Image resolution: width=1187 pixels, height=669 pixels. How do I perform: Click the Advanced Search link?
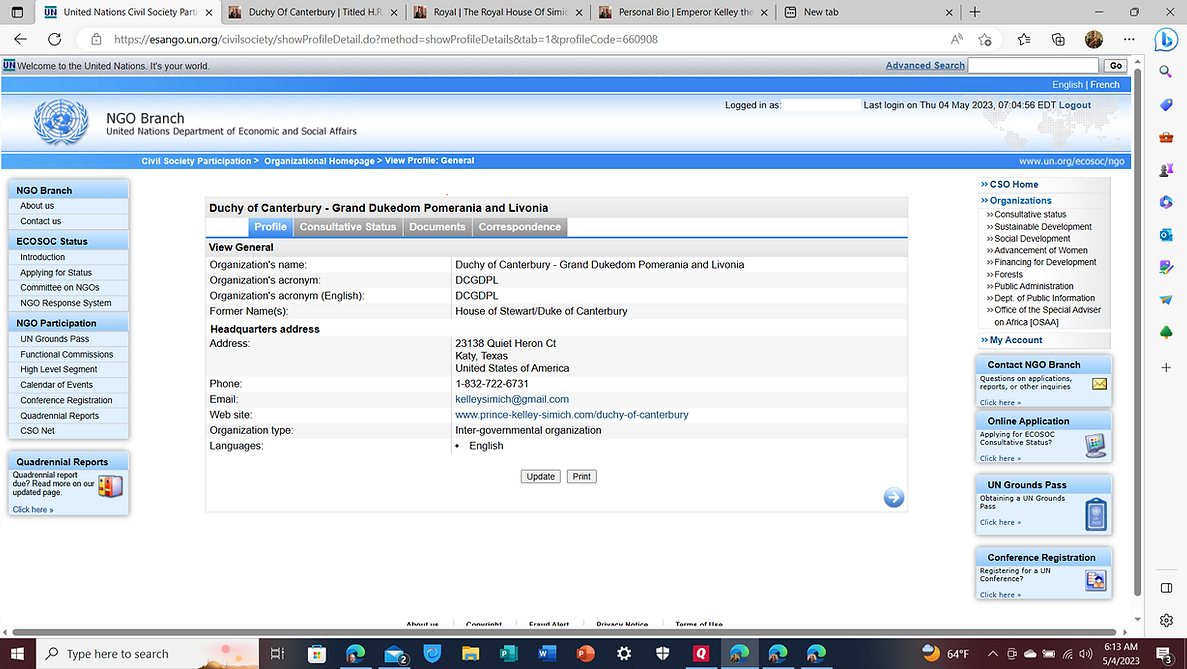pyautogui.click(x=925, y=66)
